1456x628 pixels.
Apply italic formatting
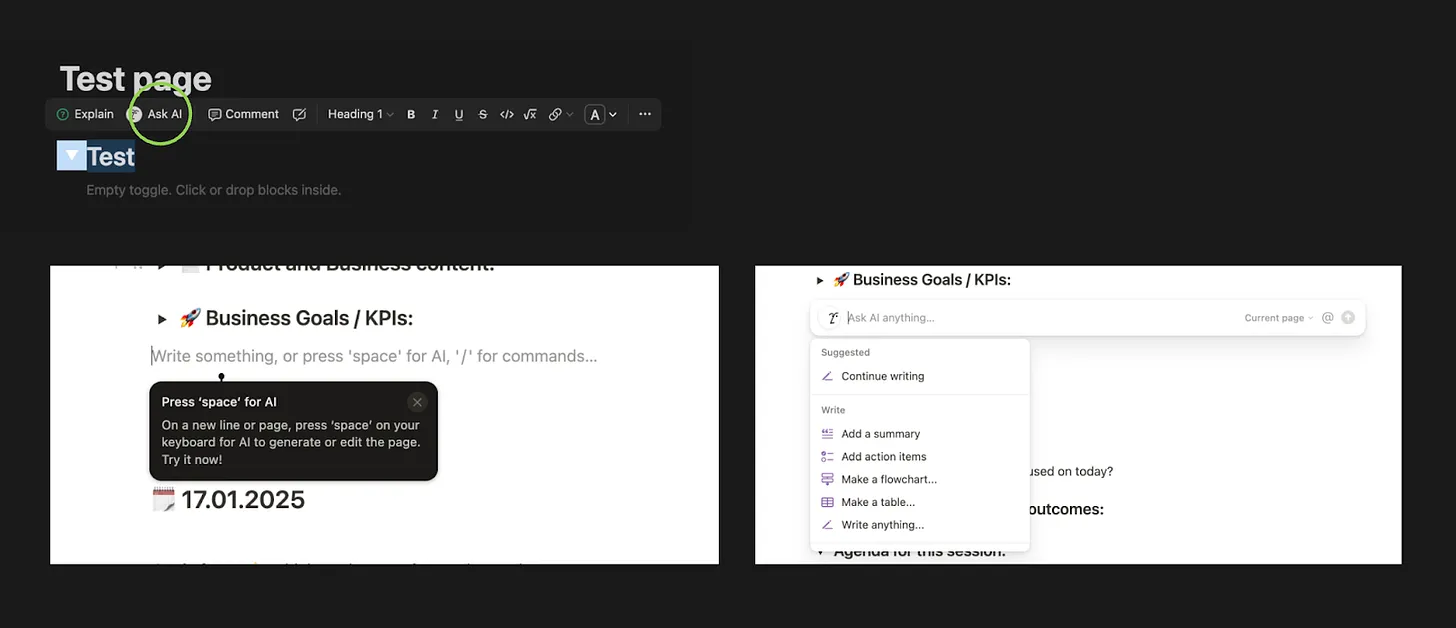pyautogui.click(x=435, y=115)
